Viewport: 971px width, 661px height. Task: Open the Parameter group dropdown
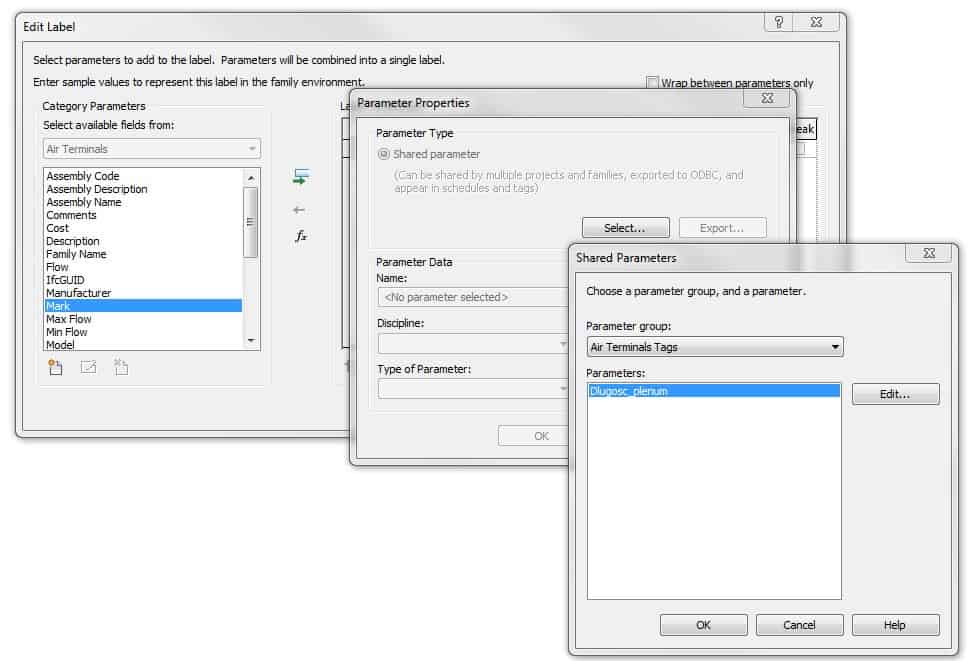click(x=714, y=347)
